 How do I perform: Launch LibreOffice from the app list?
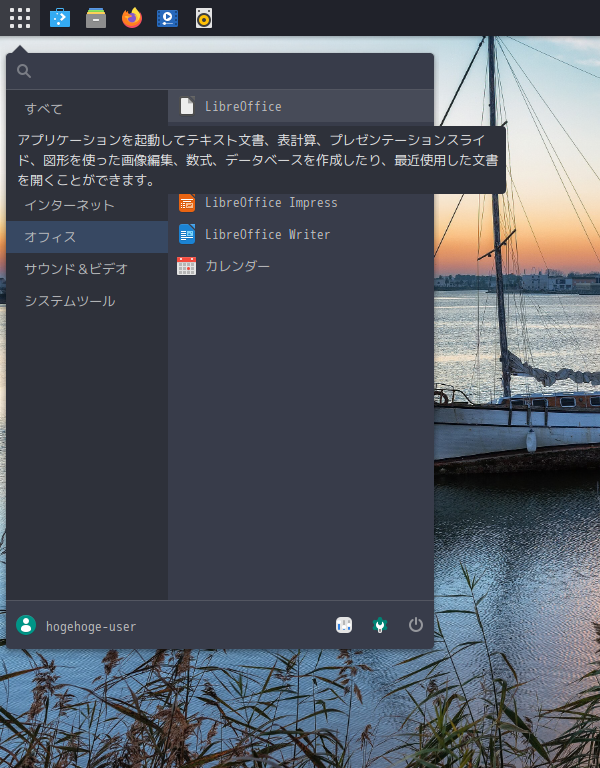coord(301,106)
